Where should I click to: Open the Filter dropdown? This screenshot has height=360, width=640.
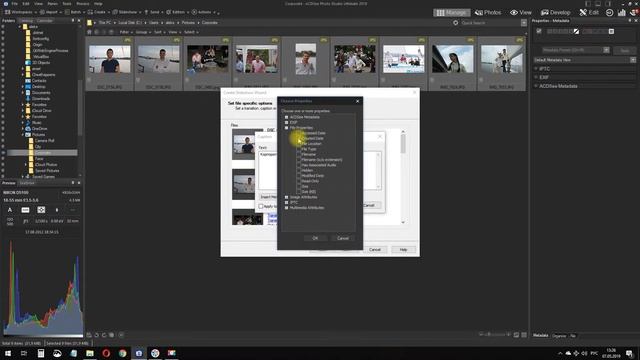click(x=125, y=32)
